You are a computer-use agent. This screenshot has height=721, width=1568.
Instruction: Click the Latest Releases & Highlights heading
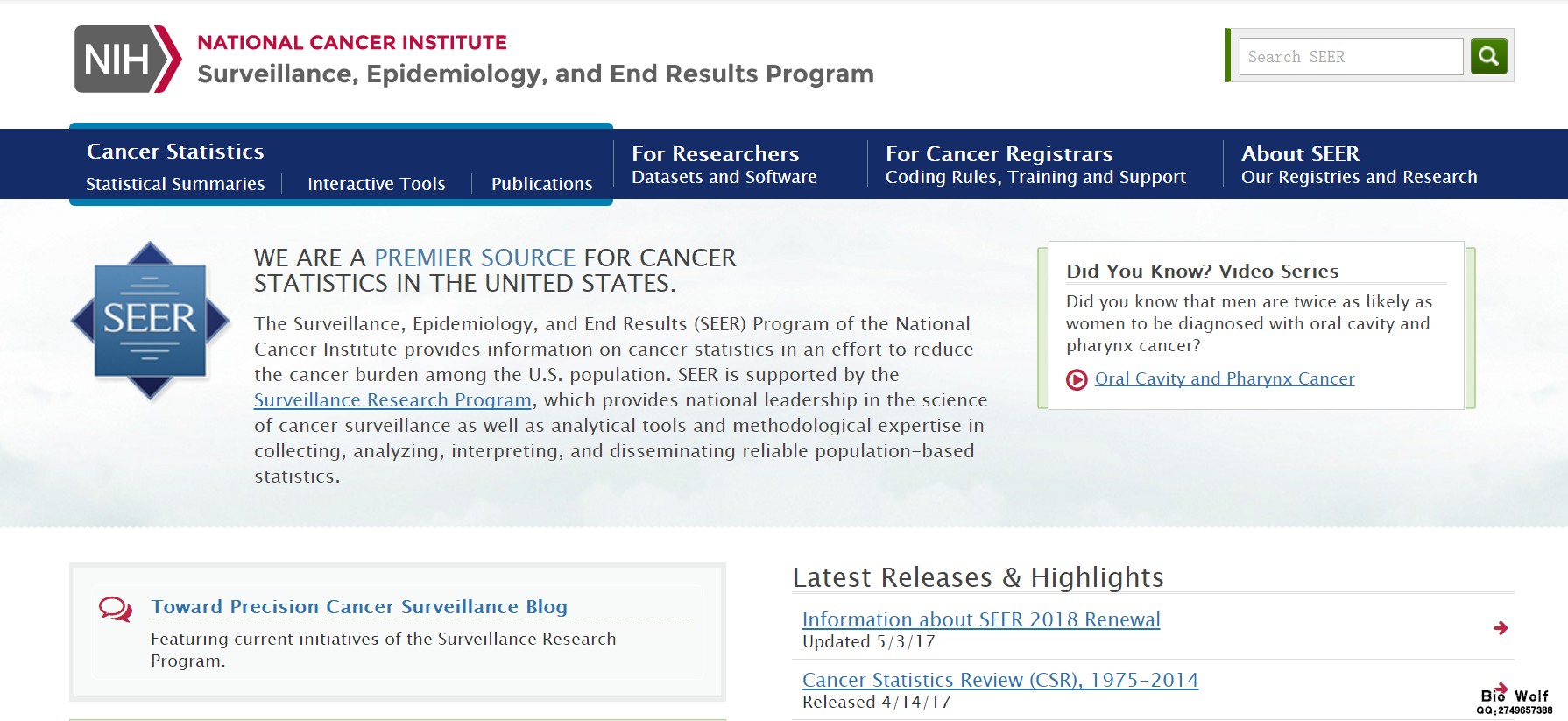(x=978, y=577)
